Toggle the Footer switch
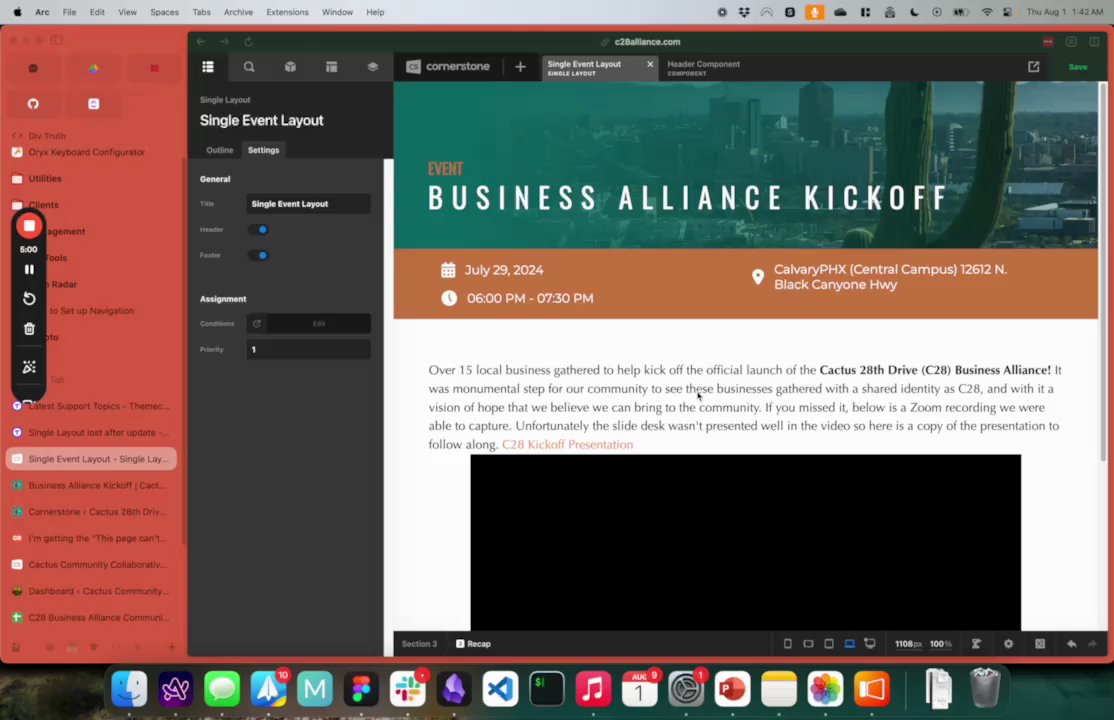The width and height of the screenshot is (1114, 720). pos(258,255)
